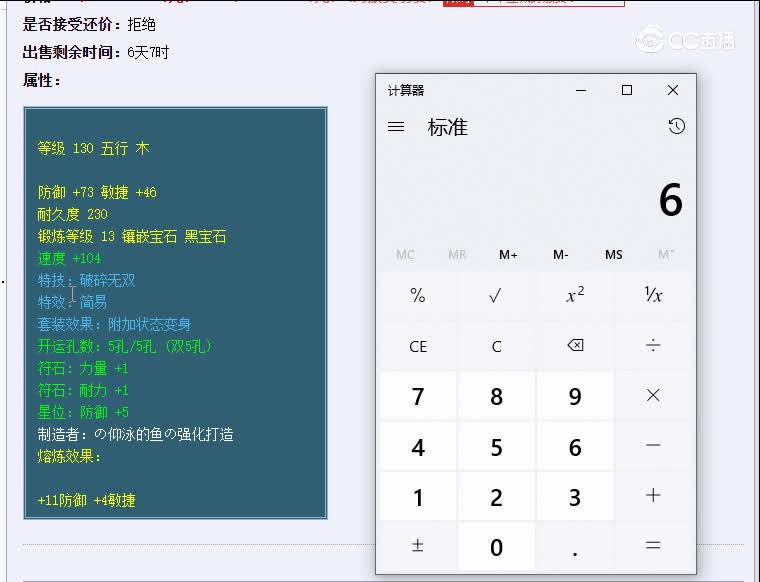Image resolution: width=760 pixels, height=582 pixels.
Task: Click the 锻炼等级 13 镶嵌宝石 line
Action: click(132, 236)
